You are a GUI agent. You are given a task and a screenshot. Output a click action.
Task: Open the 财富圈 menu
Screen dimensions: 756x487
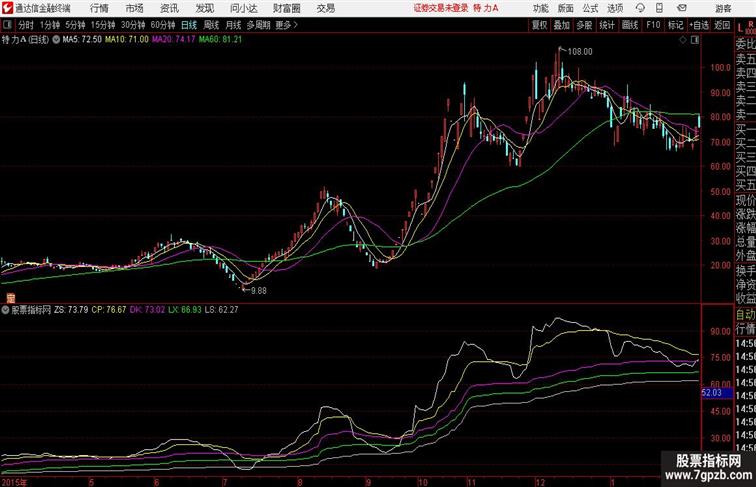(x=286, y=8)
